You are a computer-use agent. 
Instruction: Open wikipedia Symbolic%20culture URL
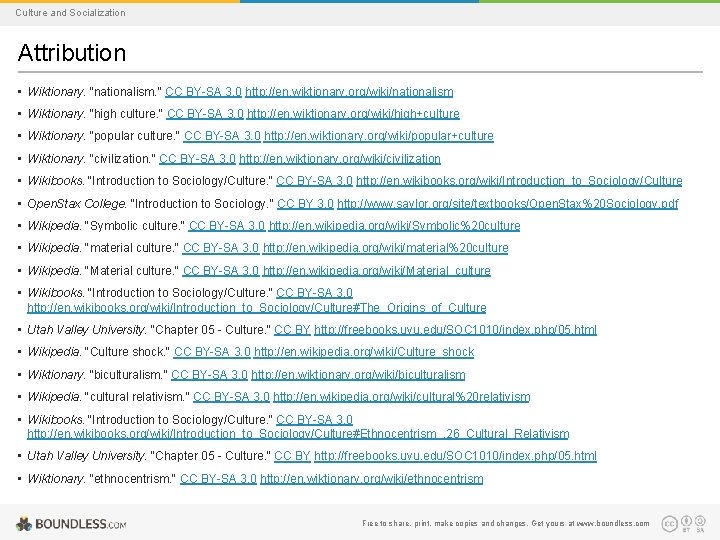[394, 226]
